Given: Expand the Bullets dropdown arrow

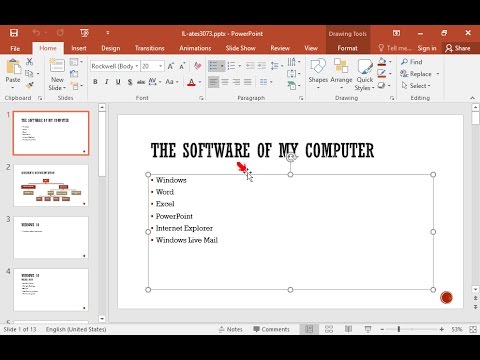Looking at the screenshot, I should 222,66.
